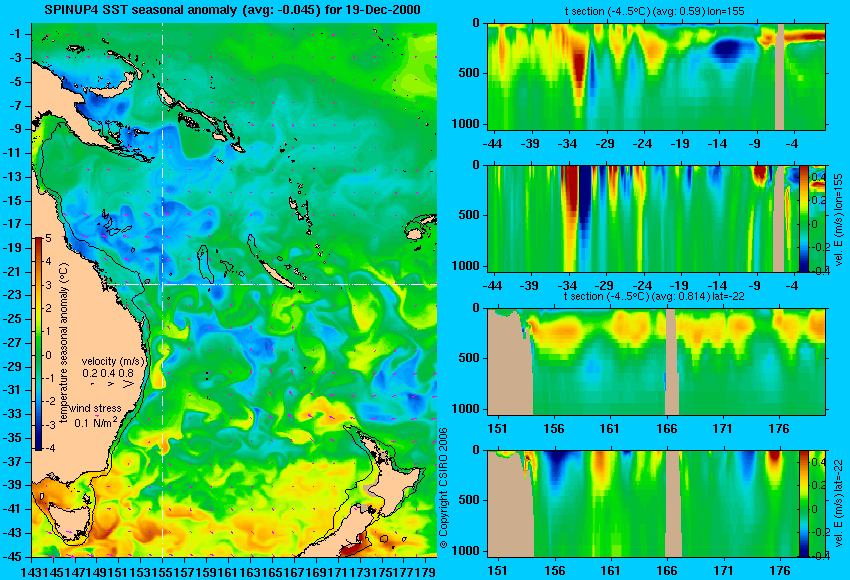Click the '166' longitude tick under the lat=-22 temperature section
The width and height of the screenshot is (850, 580).
667,429
